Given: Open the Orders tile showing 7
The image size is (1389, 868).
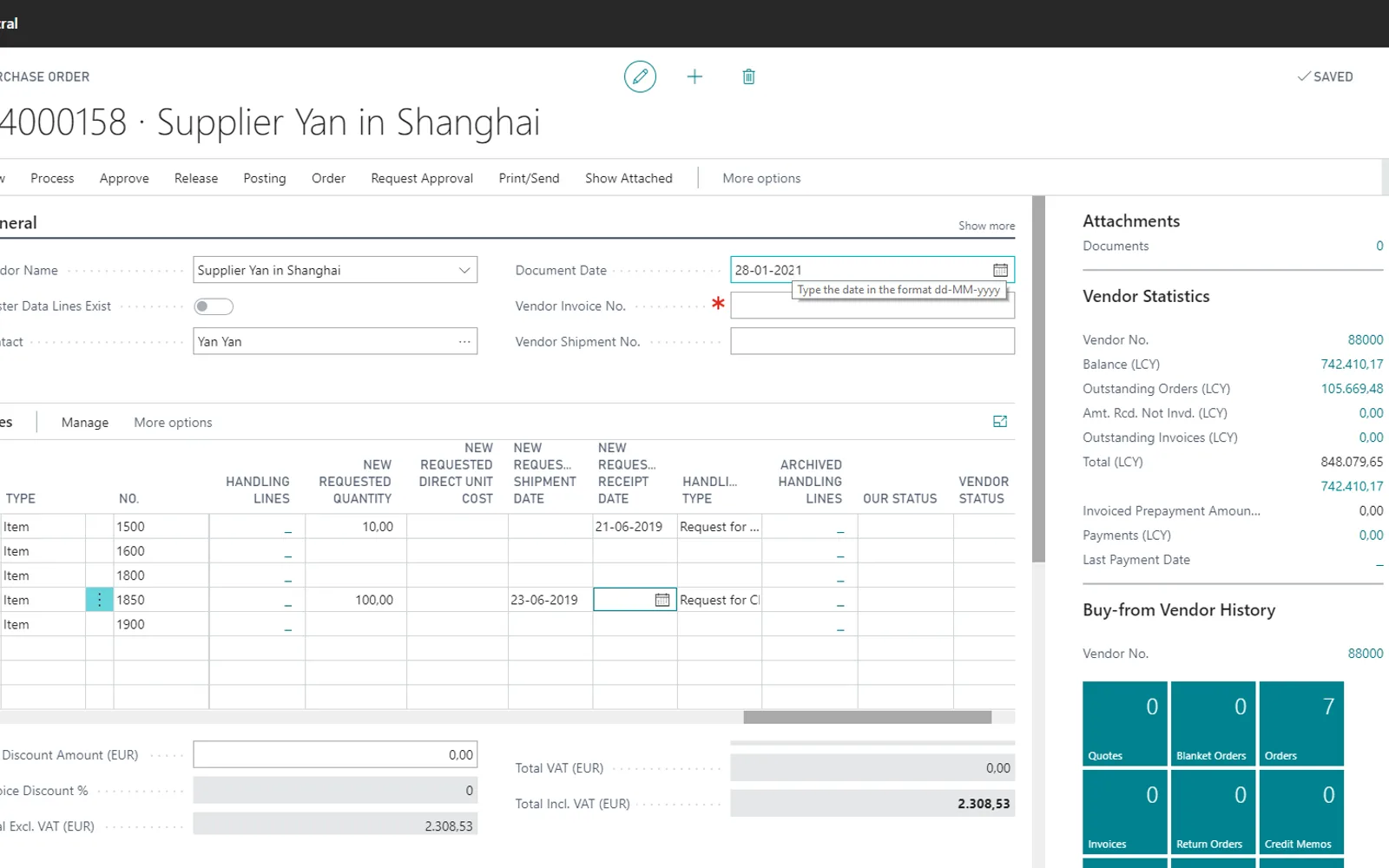Looking at the screenshot, I should click(x=1301, y=723).
